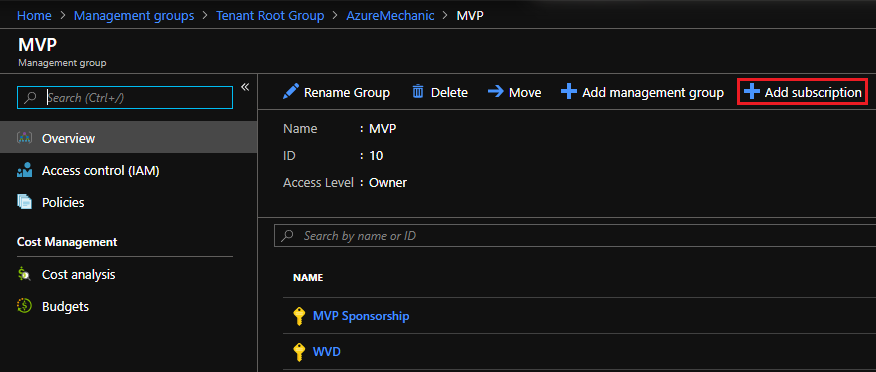Click the Delete trash can icon

(418, 92)
